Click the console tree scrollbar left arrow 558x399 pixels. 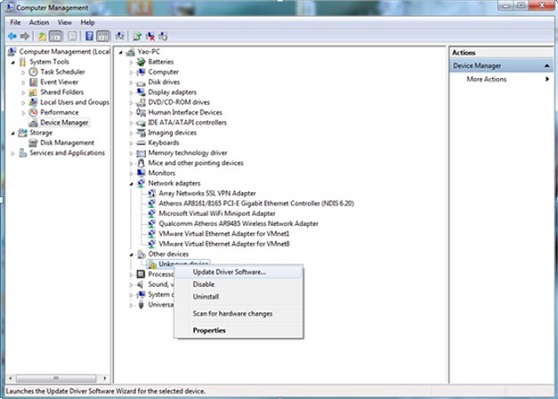tap(10, 378)
